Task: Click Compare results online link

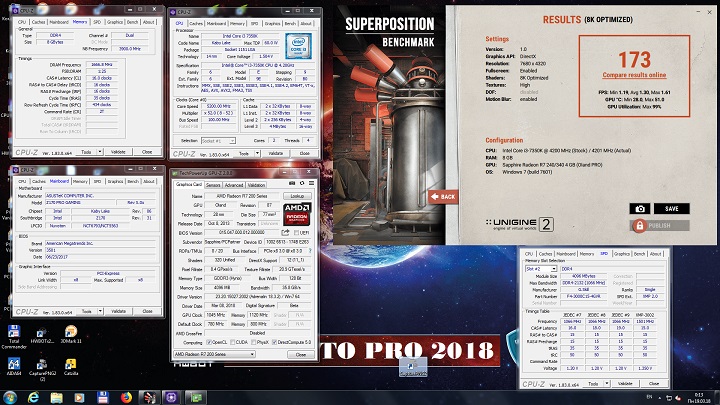Action: 634,75
